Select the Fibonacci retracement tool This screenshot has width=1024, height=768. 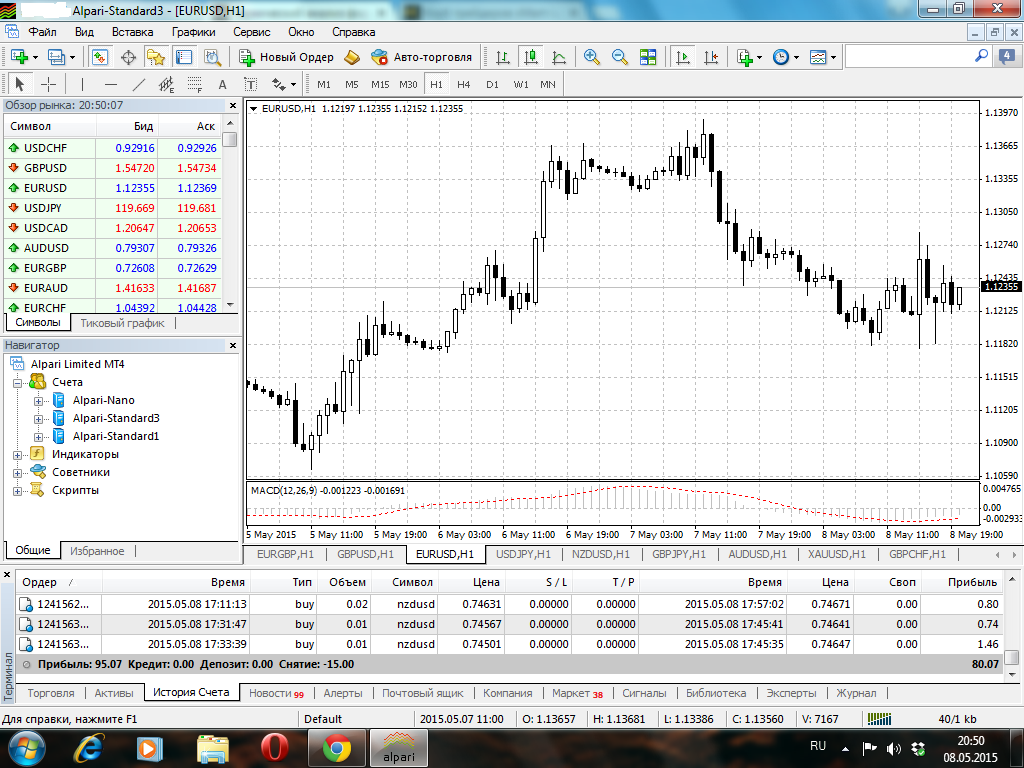pyautogui.click(x=195, y=84)
